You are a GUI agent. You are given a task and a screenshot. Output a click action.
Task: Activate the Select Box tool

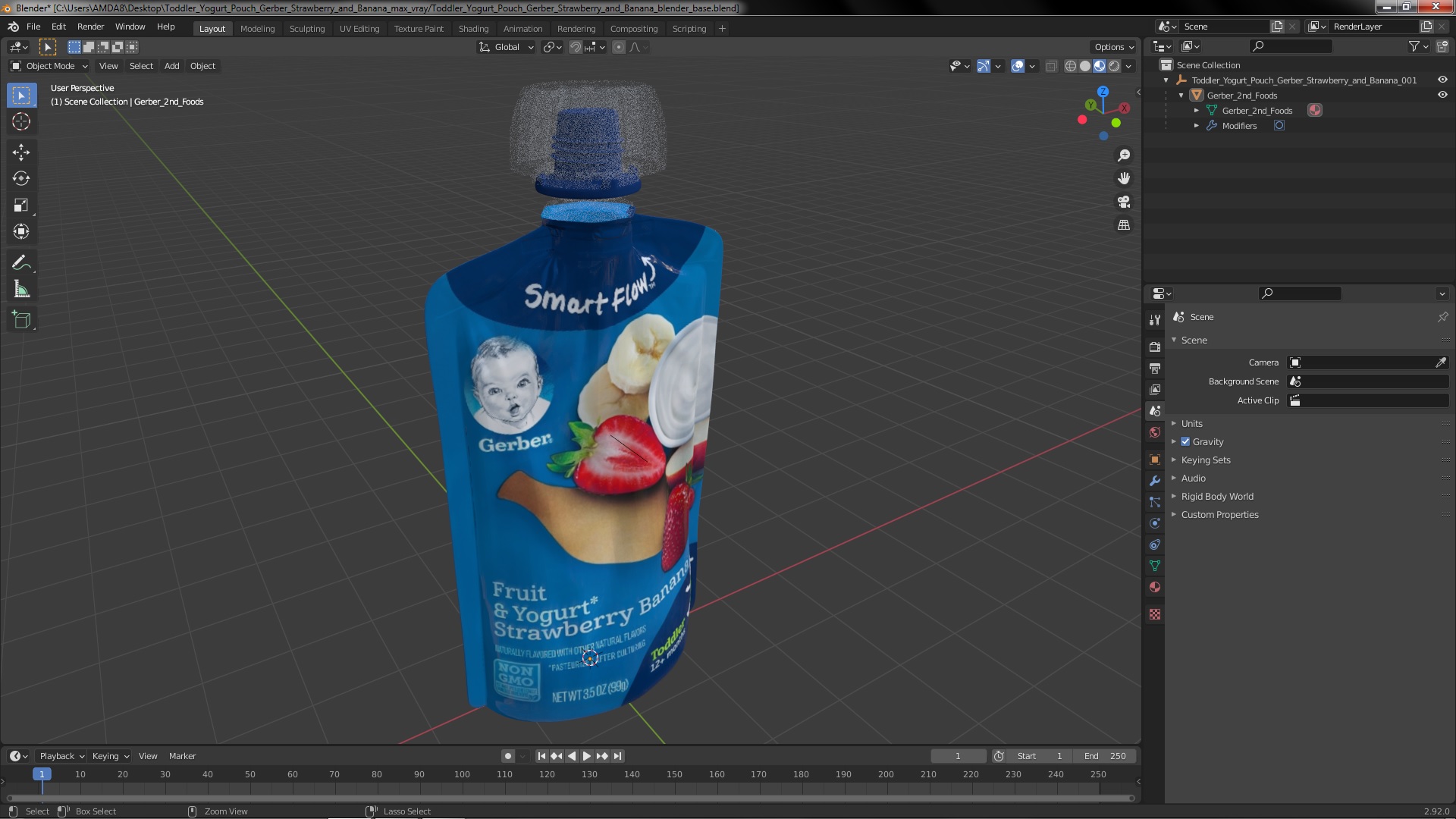tap(21, 96)
